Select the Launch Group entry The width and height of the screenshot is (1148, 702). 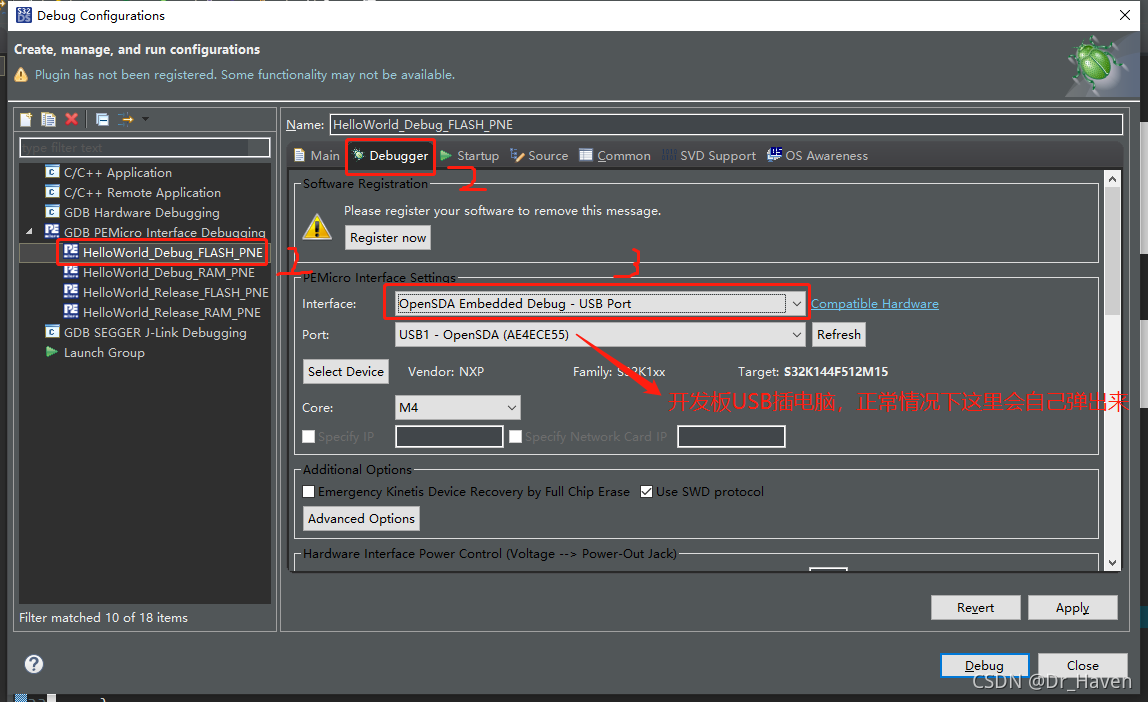tap(104, 352)
